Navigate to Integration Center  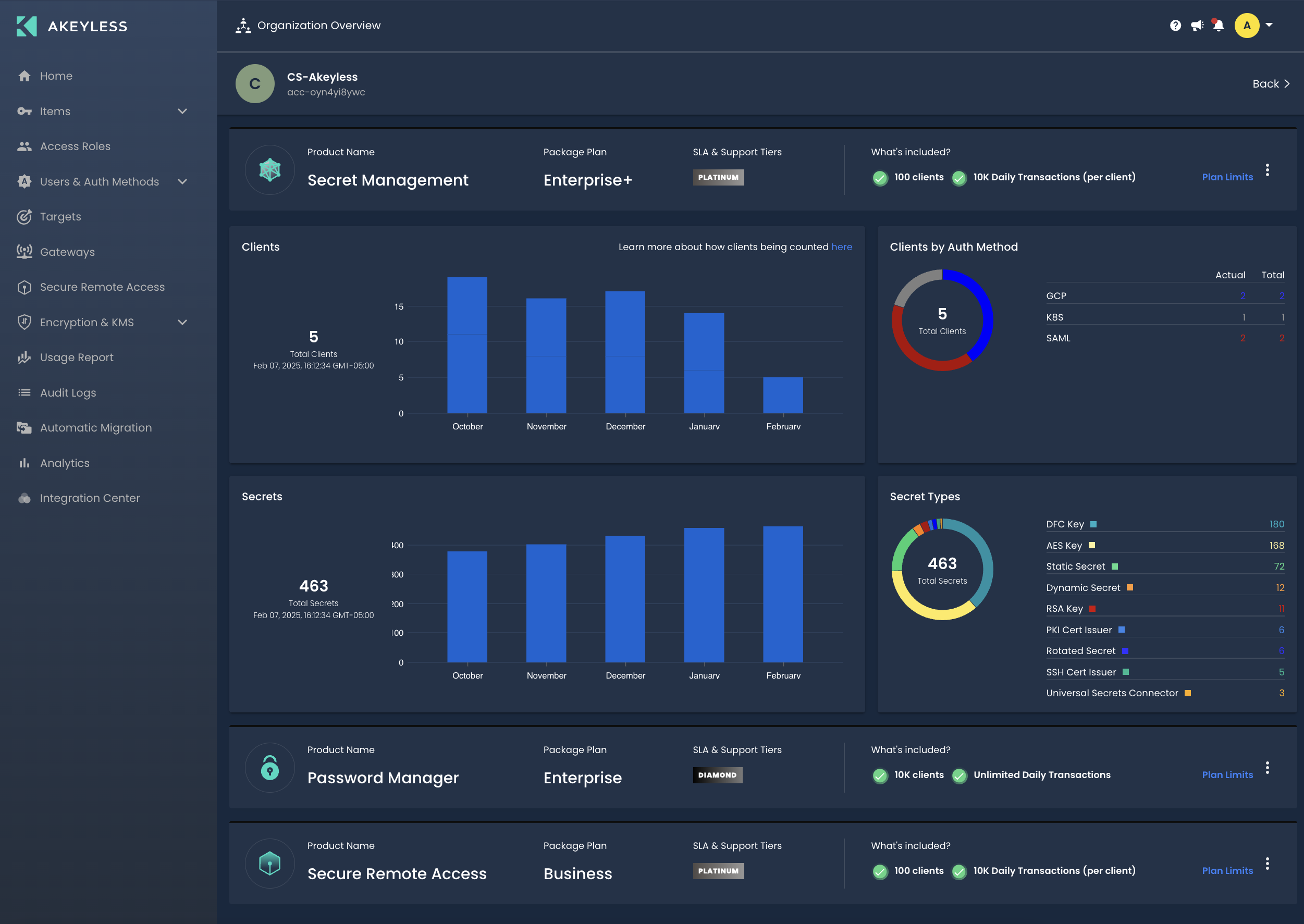pyautogui.click(x=89, y=497)
